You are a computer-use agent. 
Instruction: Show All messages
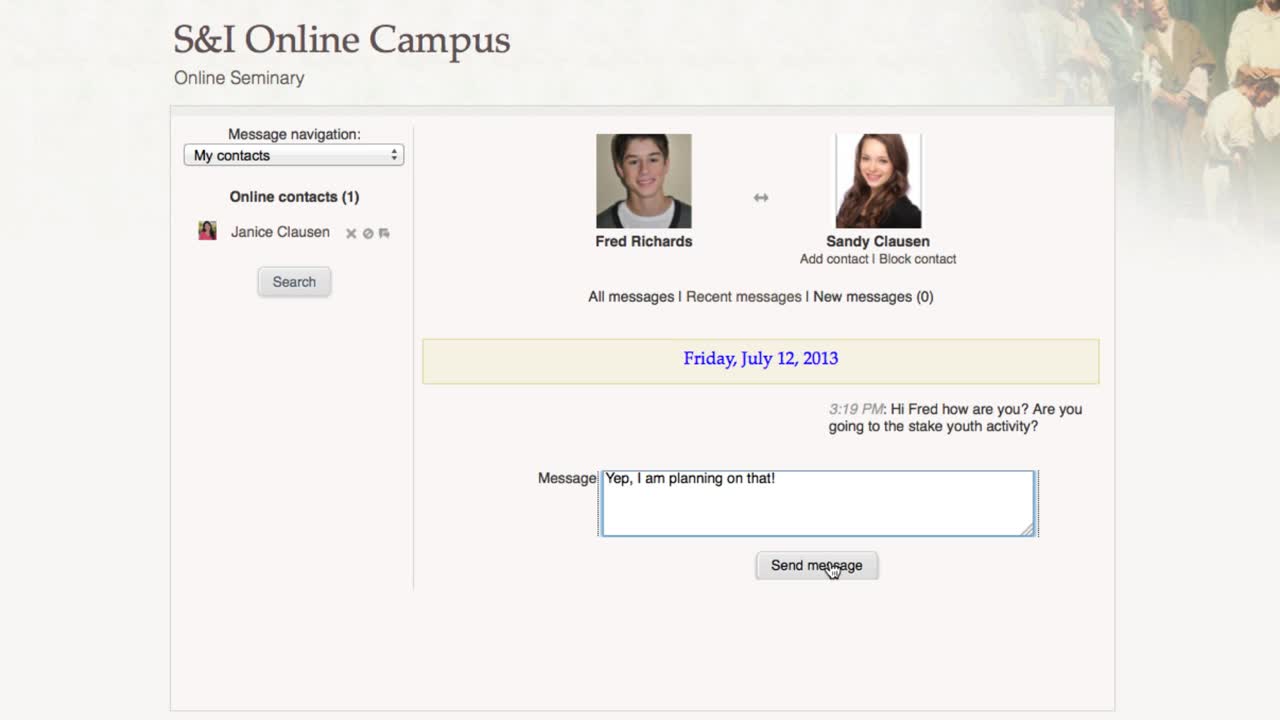point(631,297)
